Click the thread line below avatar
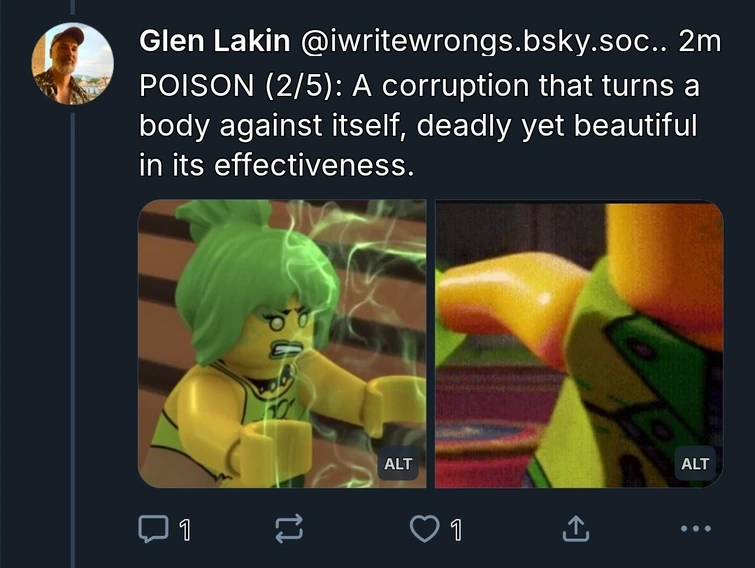Screen dimensions: 755x568 pyautogui.click(x=73, y=340)
